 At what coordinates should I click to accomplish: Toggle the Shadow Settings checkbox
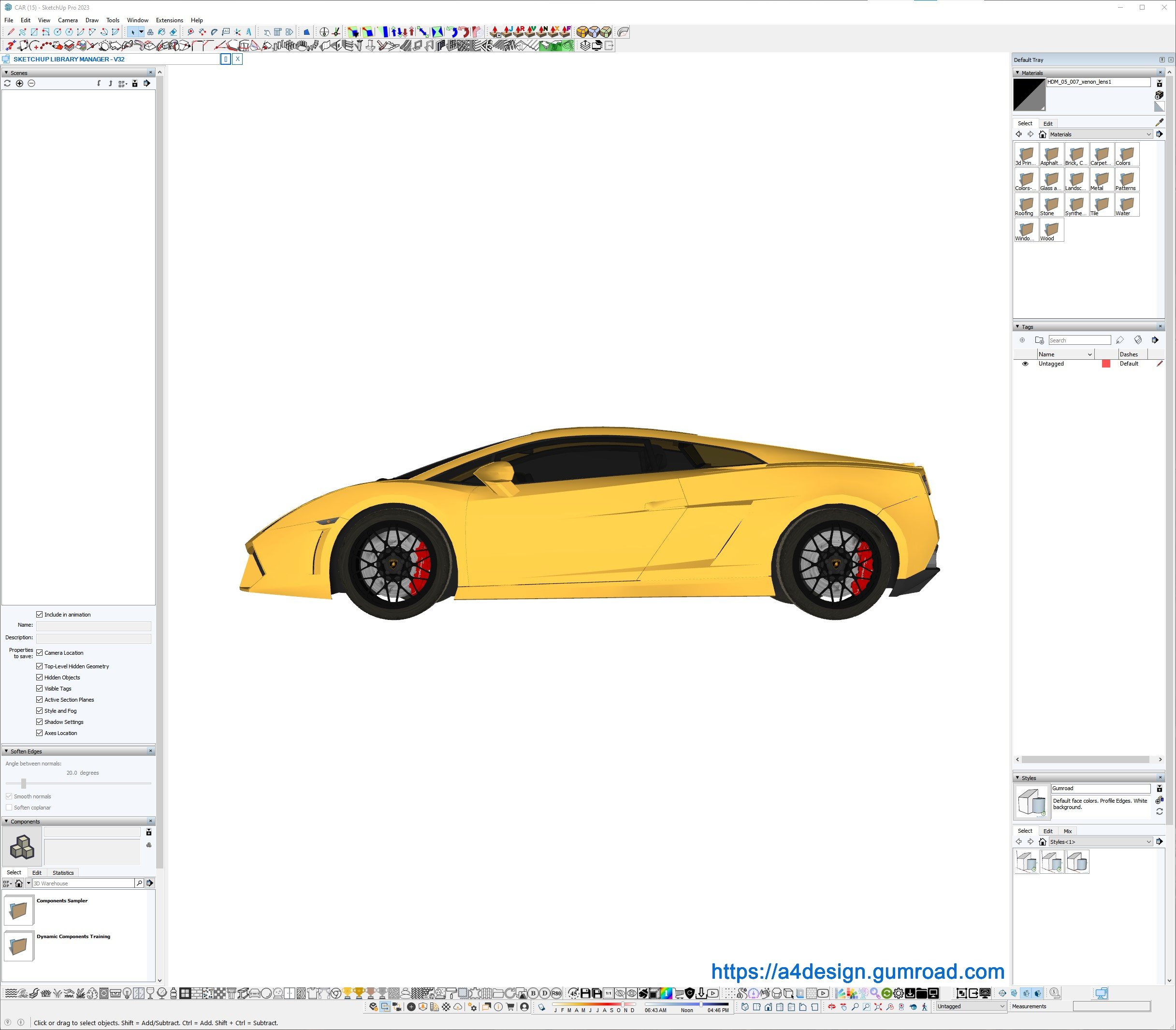tap(40, 722)
